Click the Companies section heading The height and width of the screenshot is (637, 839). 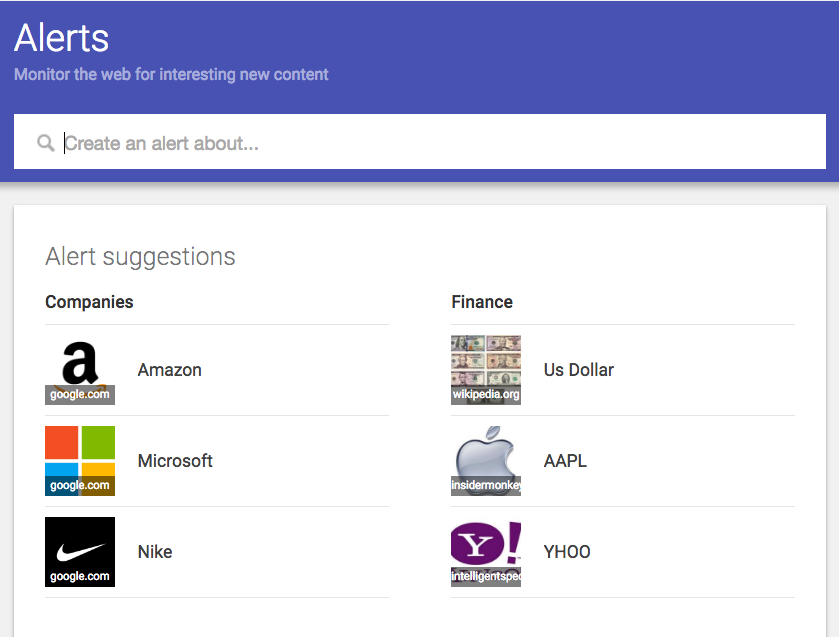coord(89,302)
